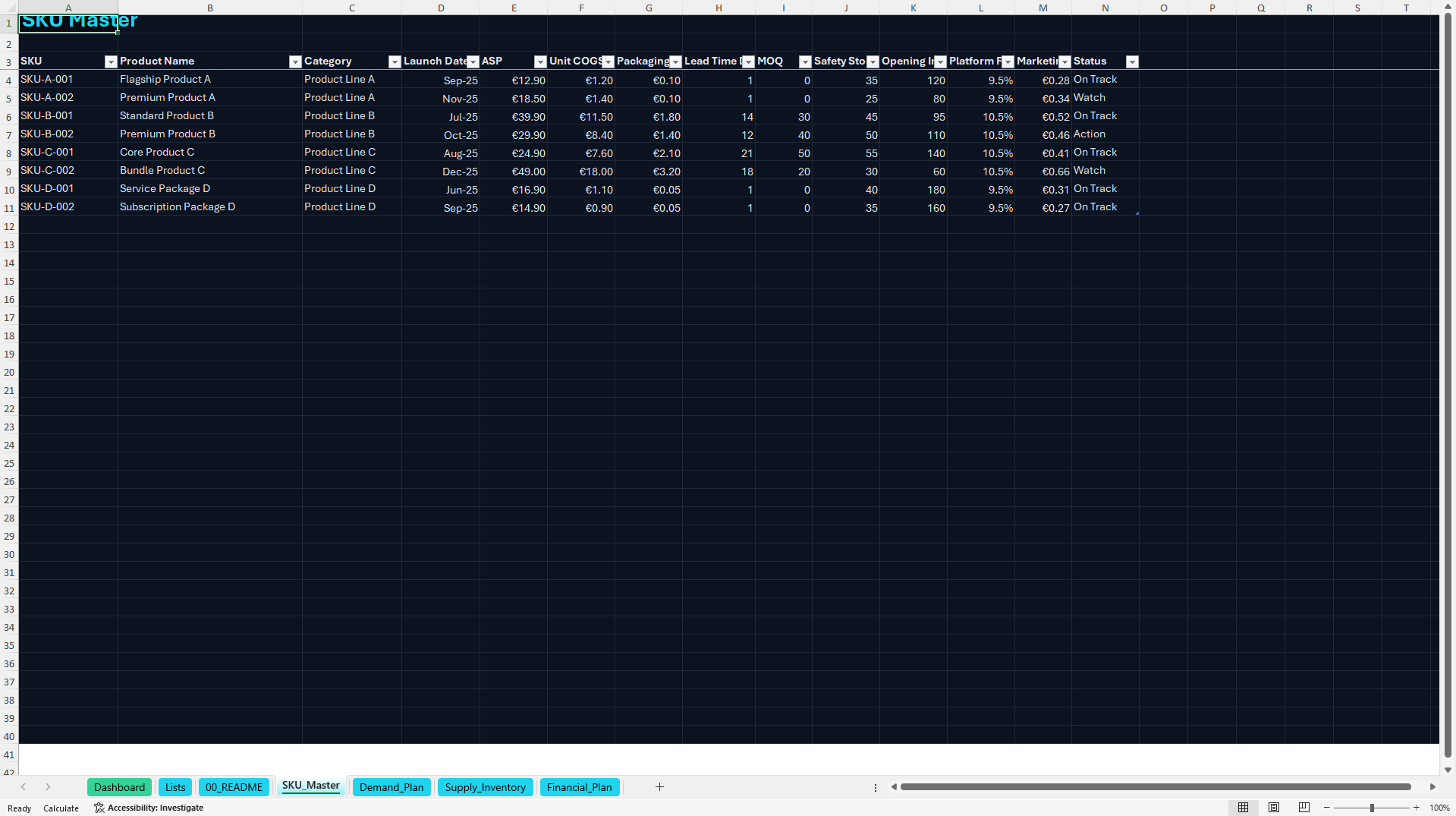Open the Platform Fee filter dropdown

point(1008,61)
